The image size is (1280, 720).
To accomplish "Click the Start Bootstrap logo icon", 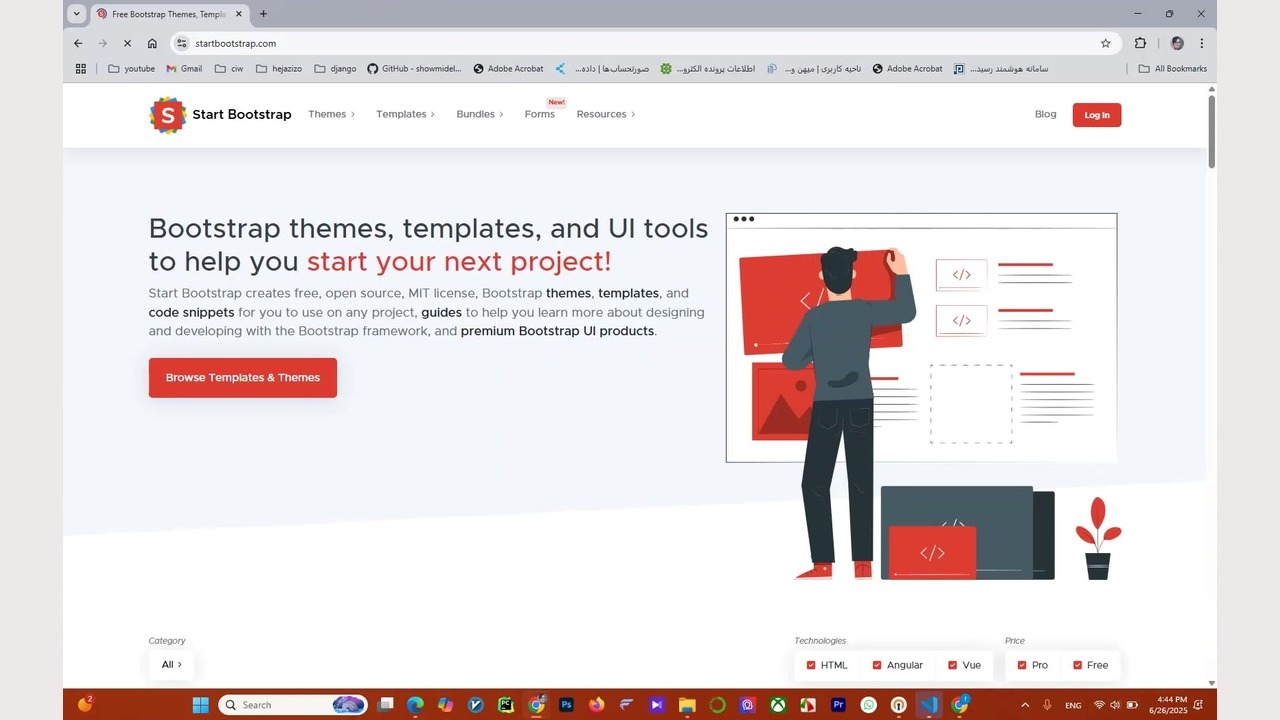I will pos(168,115).
